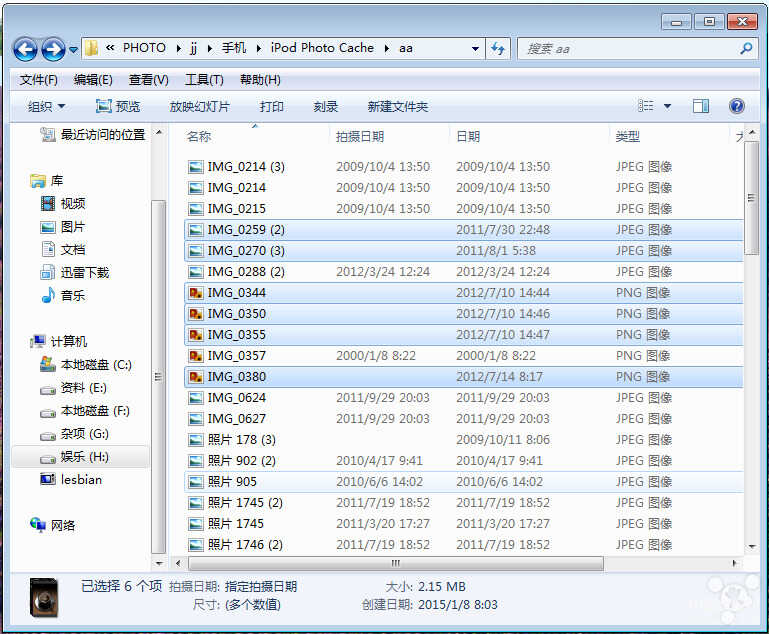
Task: Click the JPEG icon of IMG_0214 (3)
Action: pos(196,167)
